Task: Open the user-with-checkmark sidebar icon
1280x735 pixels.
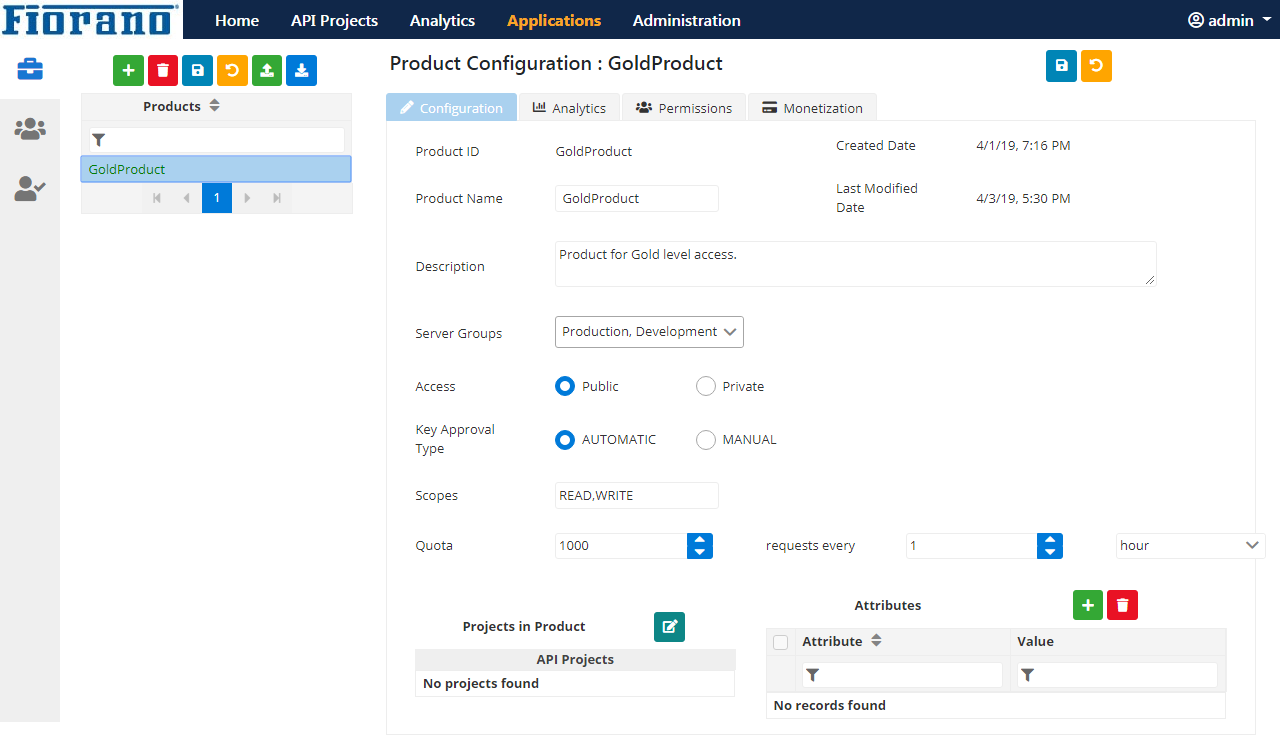Action: (x=30, y=188)
